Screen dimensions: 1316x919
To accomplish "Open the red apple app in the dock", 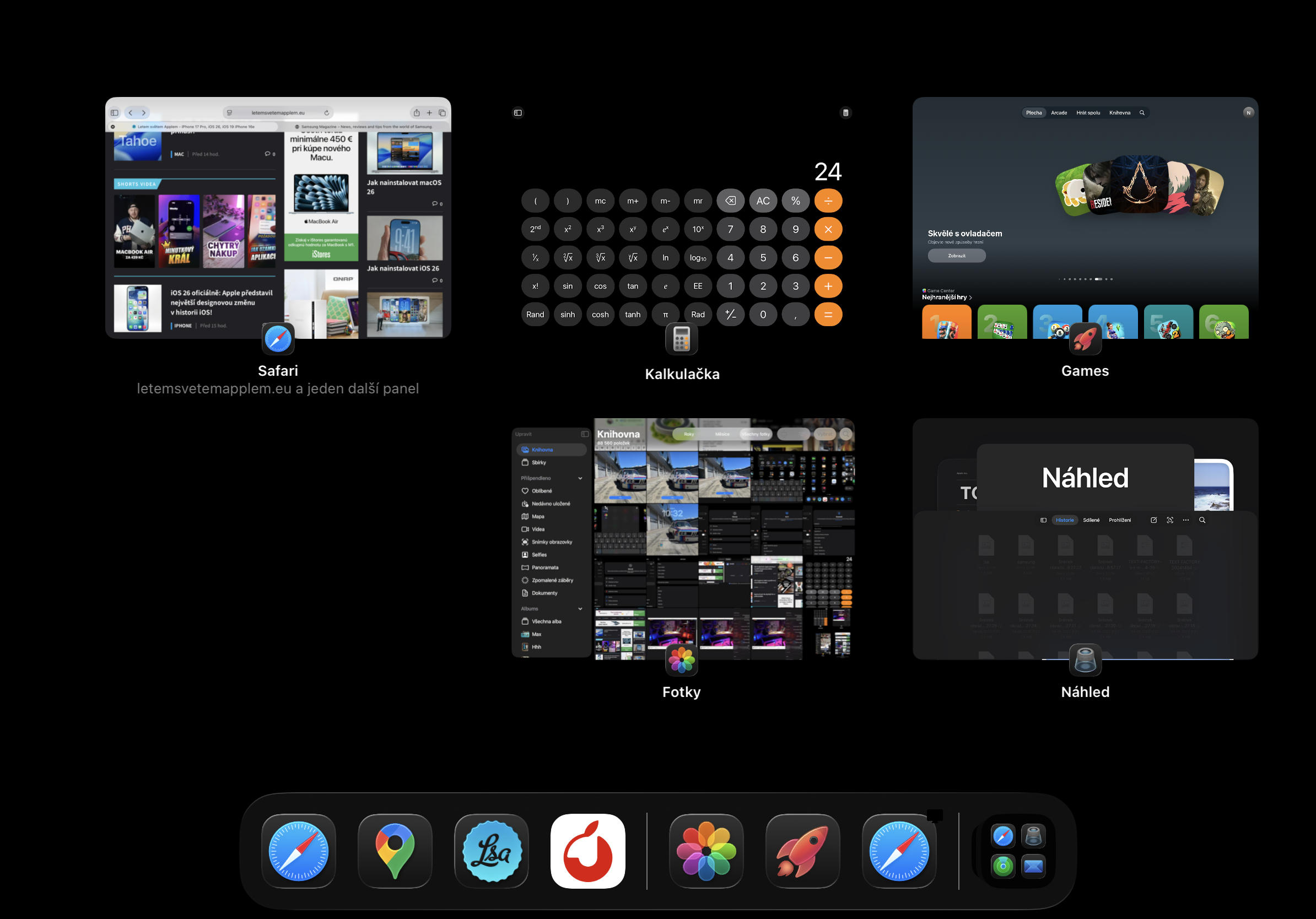I will [x=587, y=851].
